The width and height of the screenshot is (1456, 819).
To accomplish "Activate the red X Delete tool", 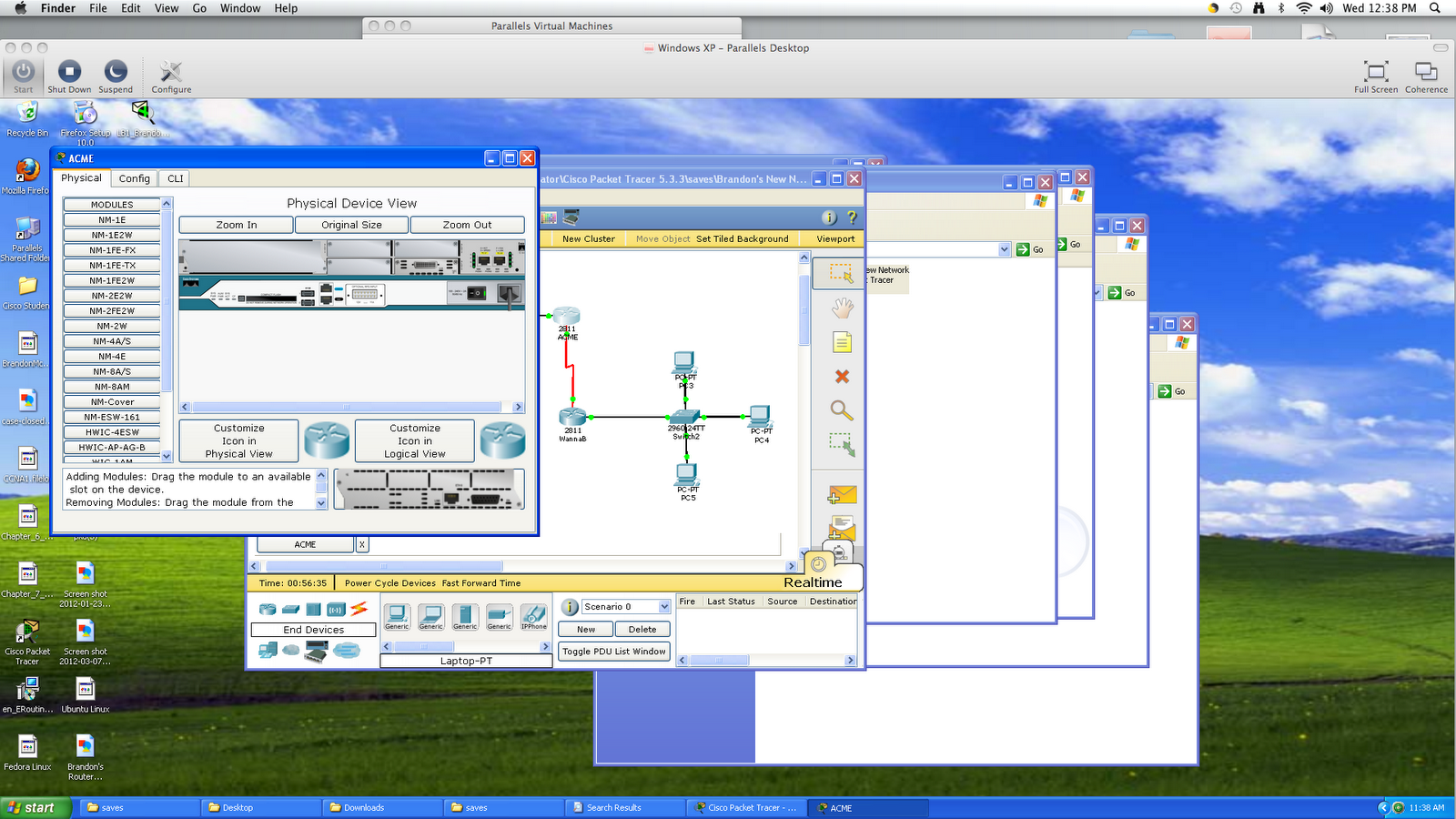I will 843,377.
